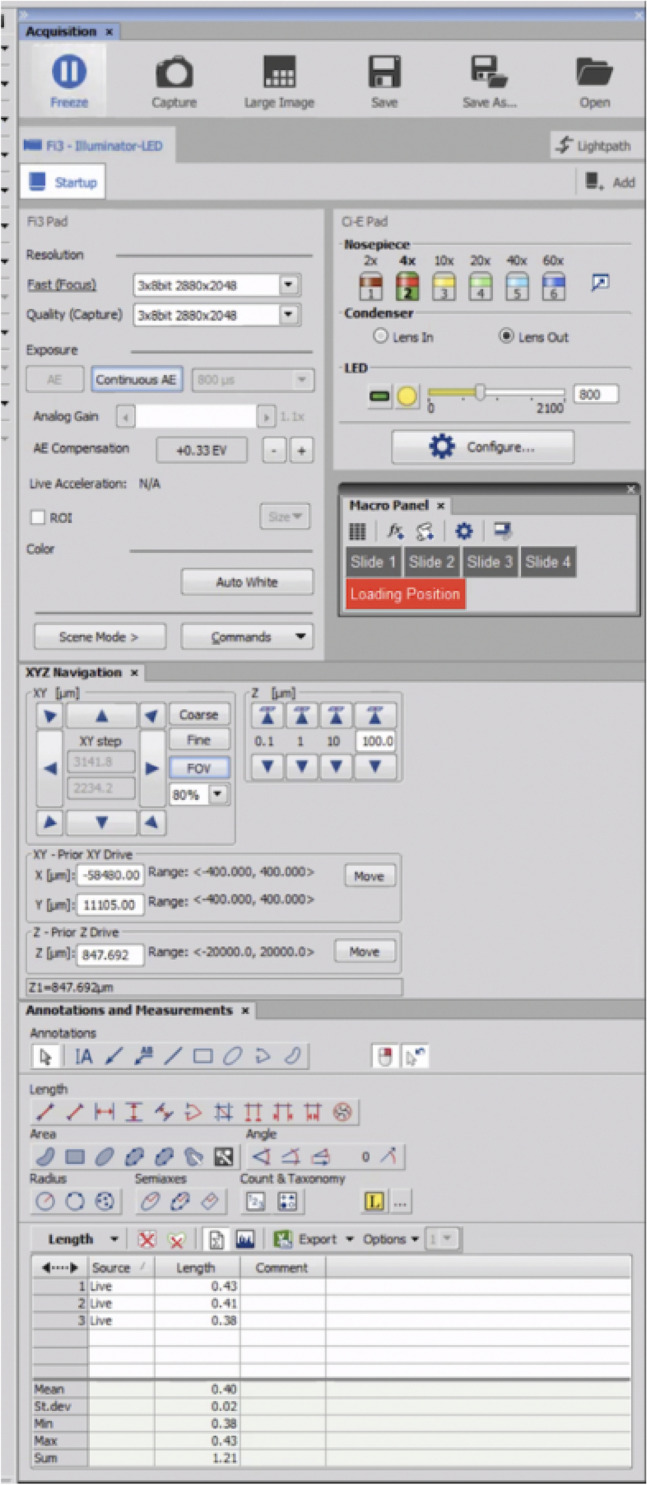Viewport: 647px width, 1485px height.
Task: Open the Quality (Capture) resolution dropdown
Action: [x=289, y=315]
